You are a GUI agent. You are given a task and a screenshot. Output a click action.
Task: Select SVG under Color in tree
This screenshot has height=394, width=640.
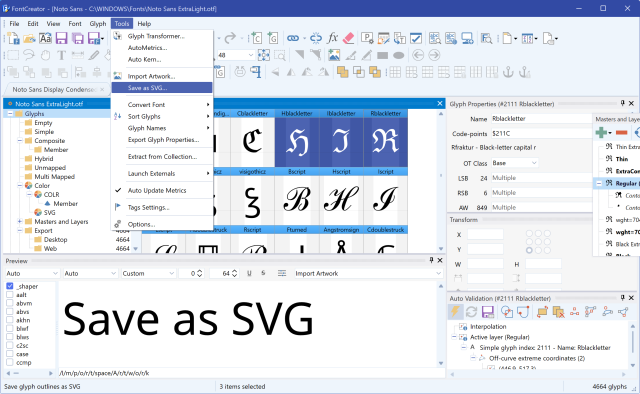tap(49, 212)
